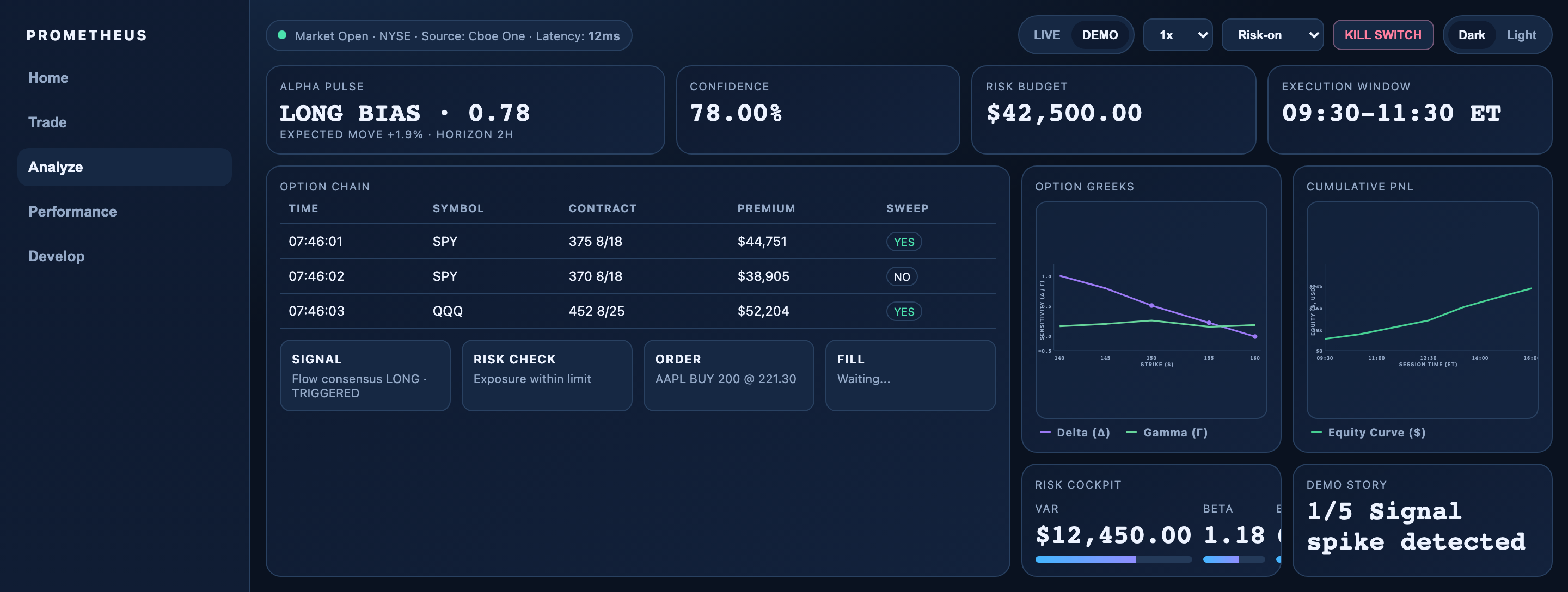Click the Cumulative PnL chart
The image size is (1568, 592).
click(x=1422, y=310)
